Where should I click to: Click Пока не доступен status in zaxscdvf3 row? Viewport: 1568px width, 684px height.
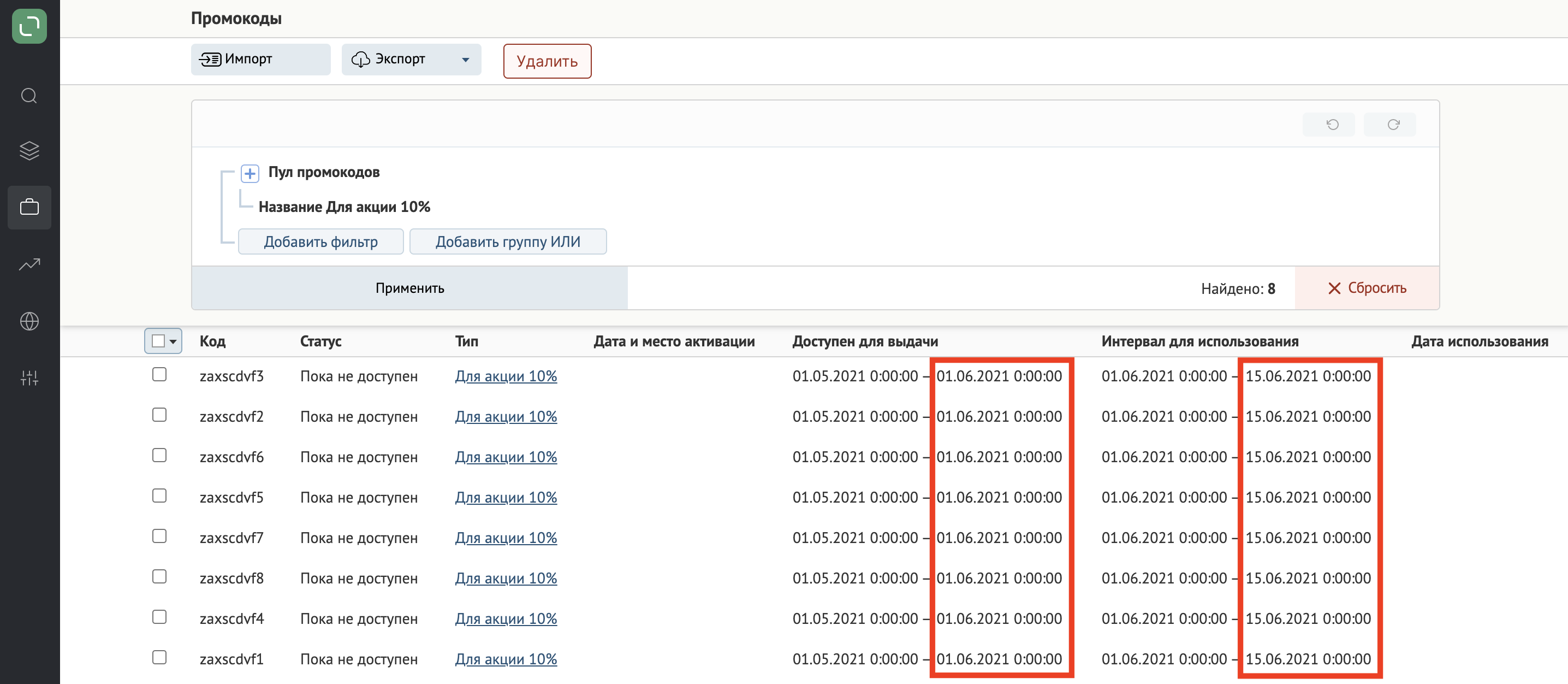(359, 376)
